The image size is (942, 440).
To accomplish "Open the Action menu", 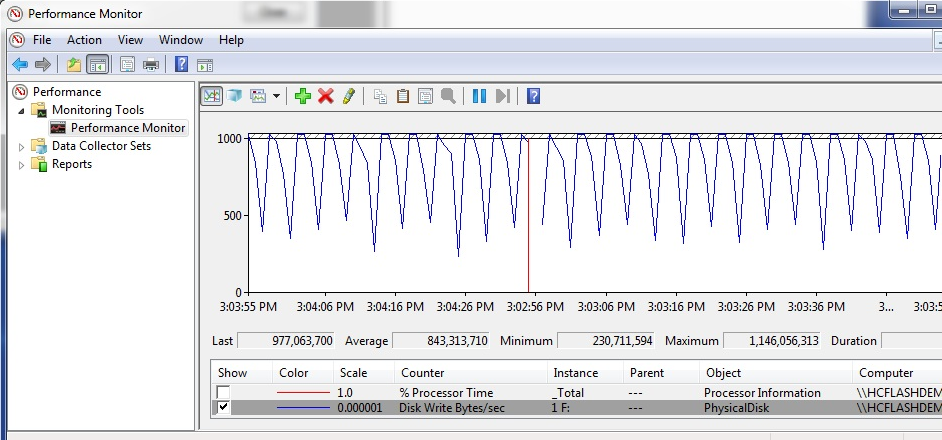I will tap(84, 40).
